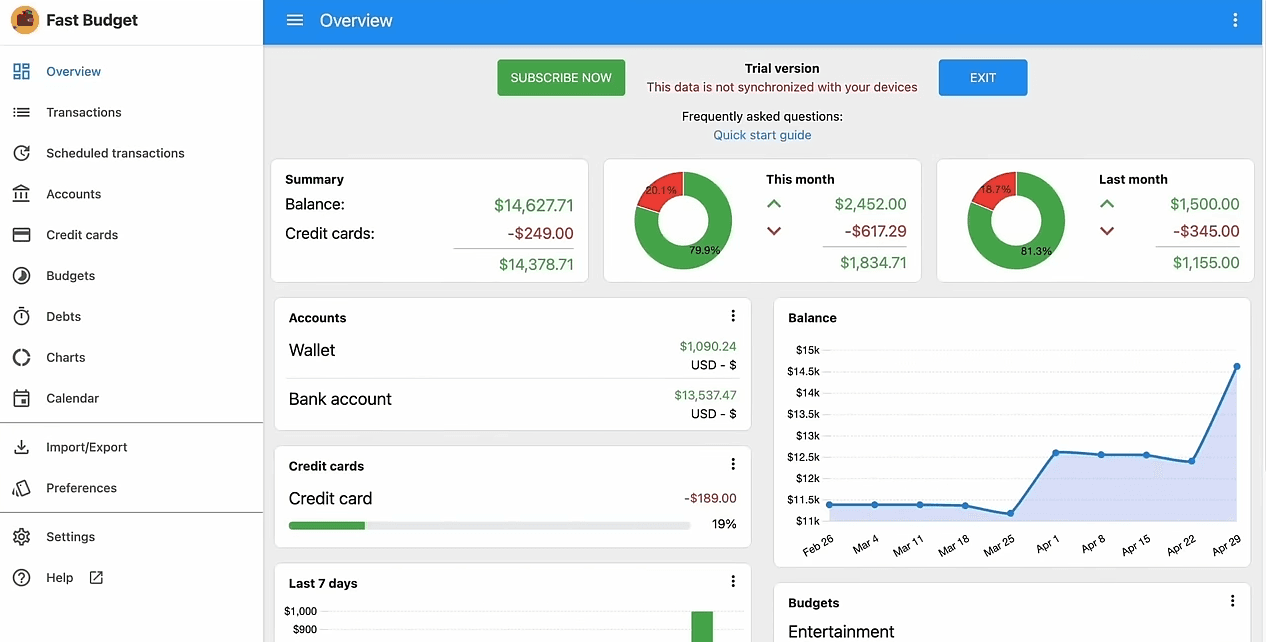
Task: Click the Transactions list icon
Action: [21, 112]
